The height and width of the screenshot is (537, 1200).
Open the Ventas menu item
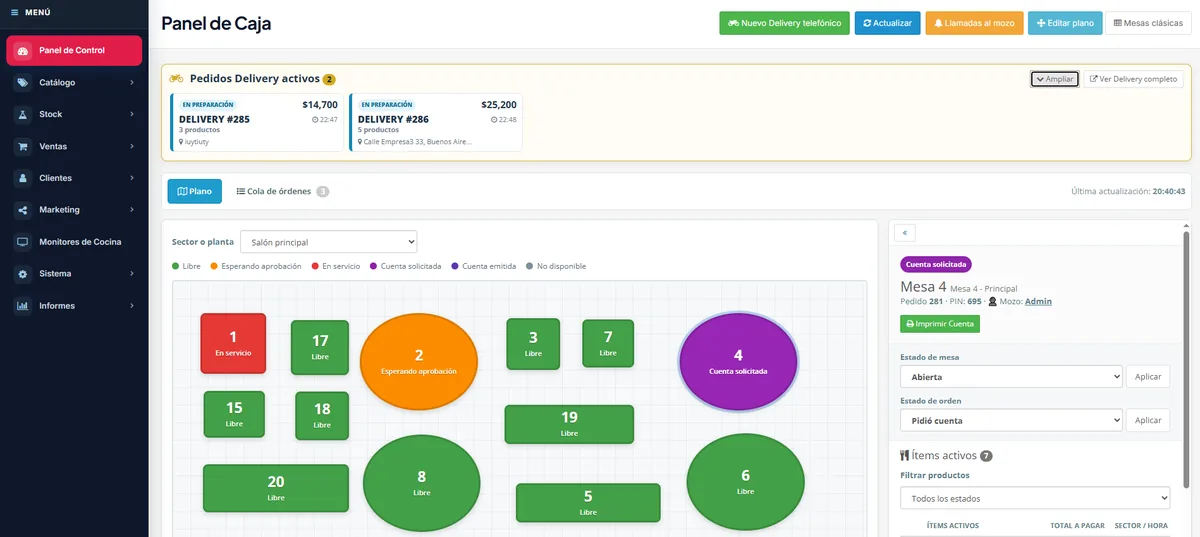pos(74,147)
